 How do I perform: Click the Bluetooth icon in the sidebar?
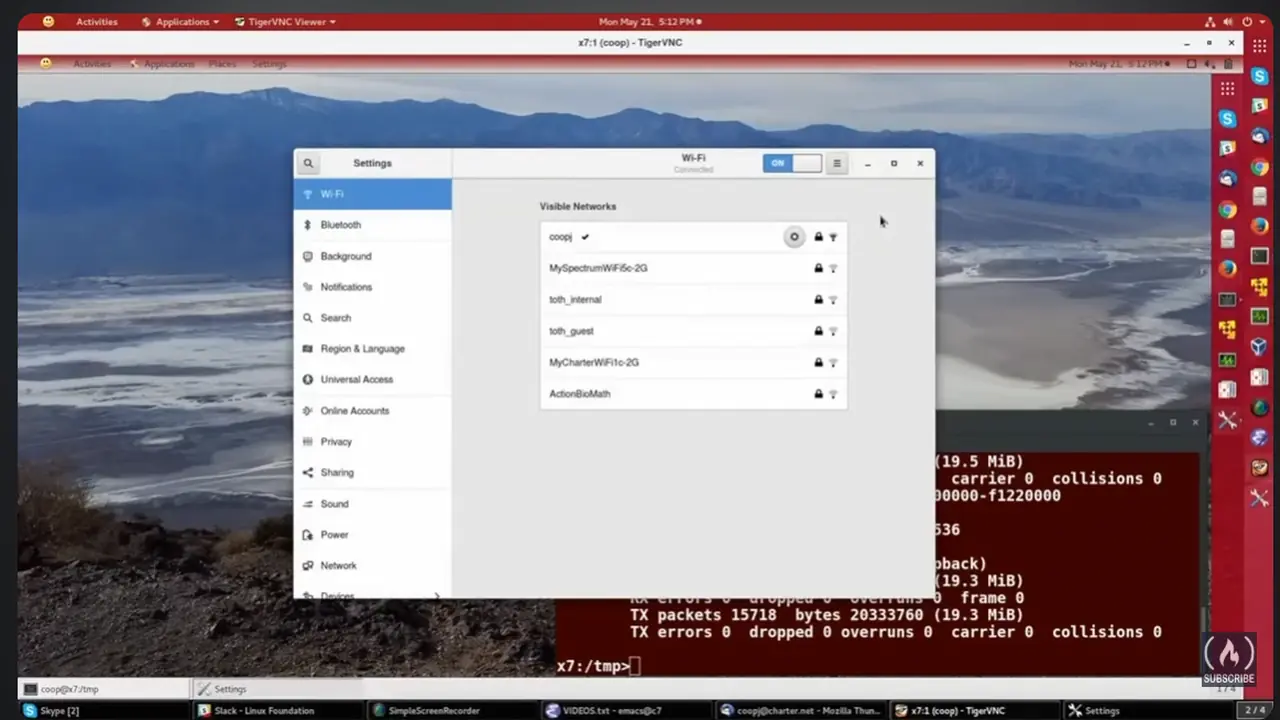pyautogui.click(x=308, y=225)
